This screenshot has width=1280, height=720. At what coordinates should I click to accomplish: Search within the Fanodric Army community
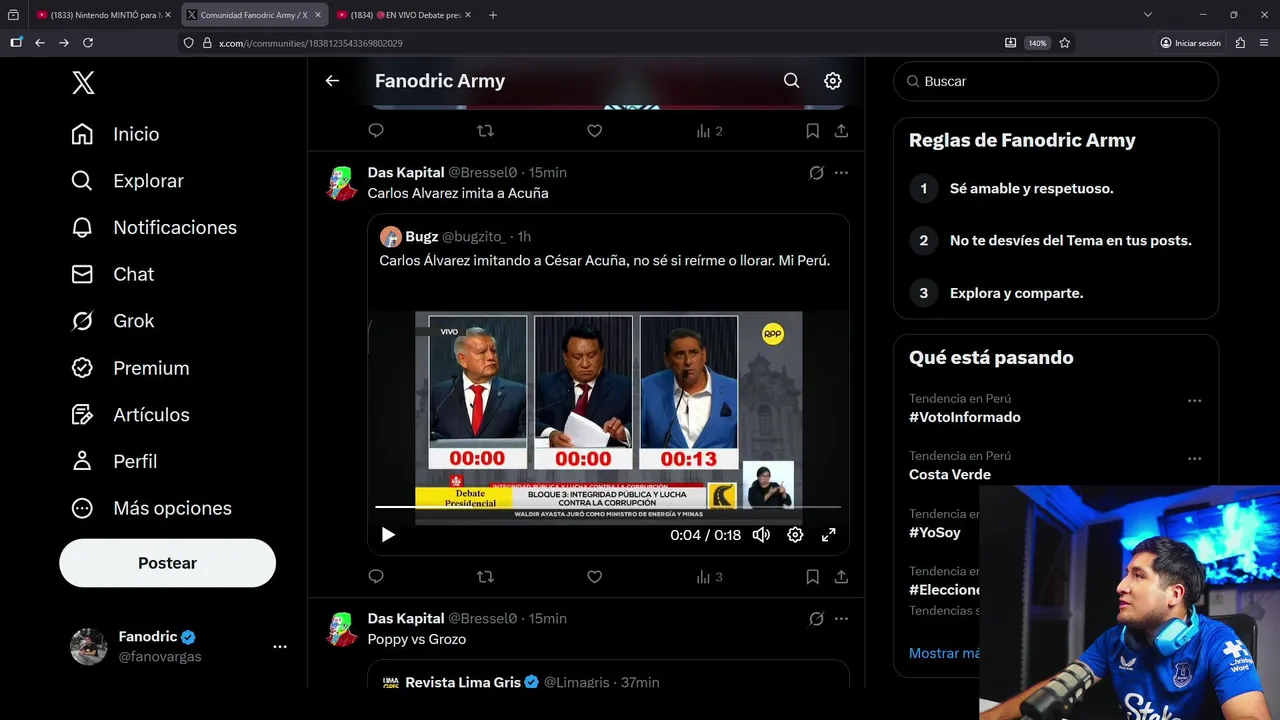[791, 81]
